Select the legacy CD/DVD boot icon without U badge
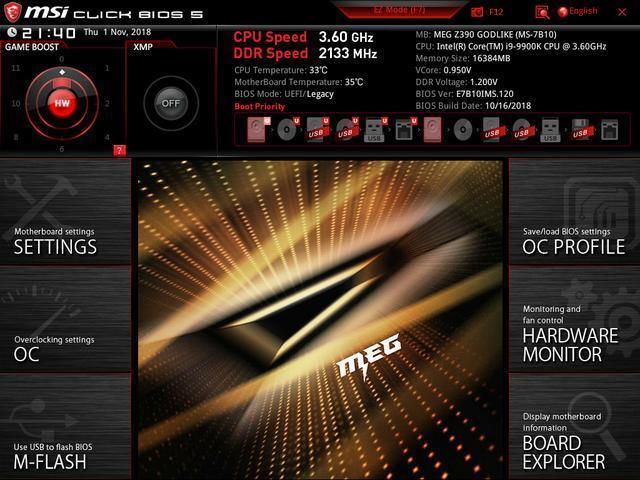This screenshot has height=480, width=640. (x=463, y=130)
